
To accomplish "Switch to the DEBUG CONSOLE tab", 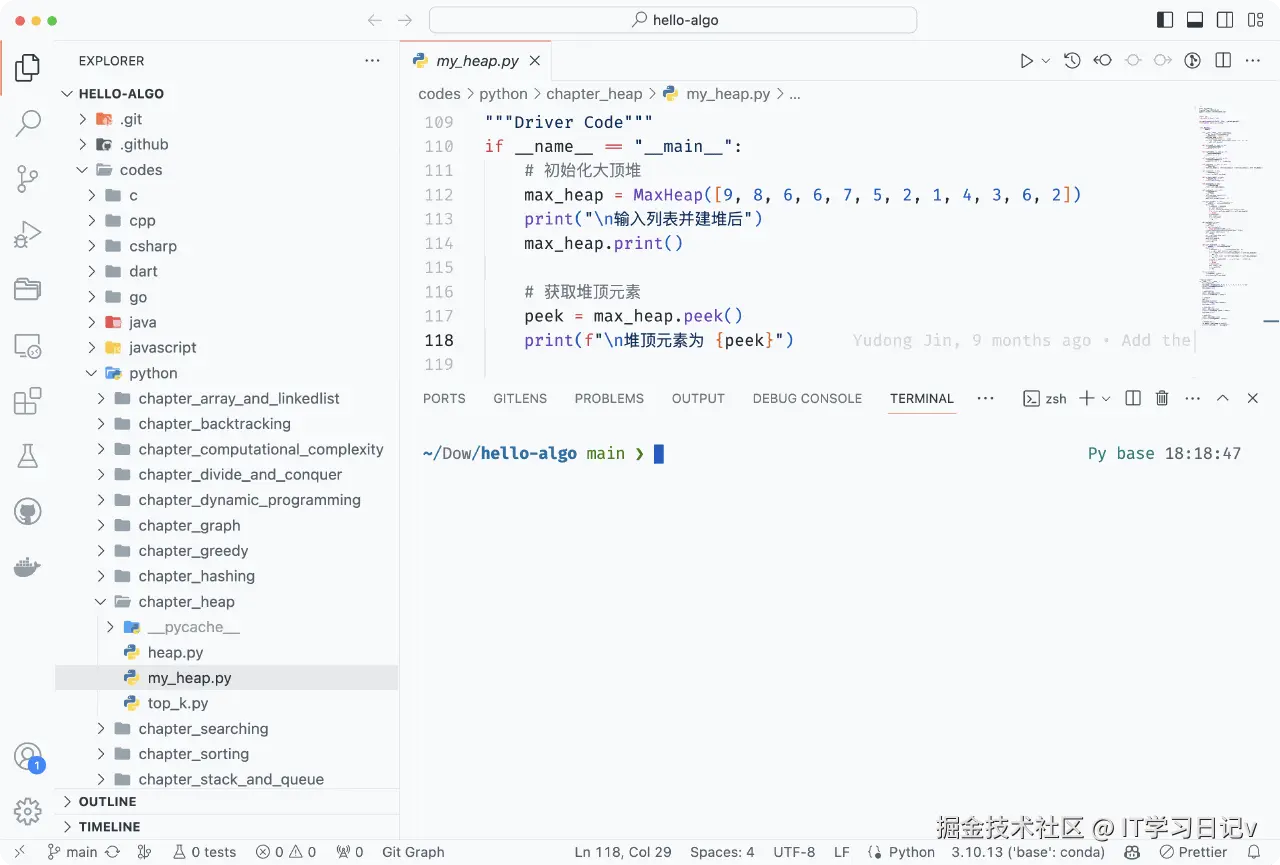I will (807, 398).
